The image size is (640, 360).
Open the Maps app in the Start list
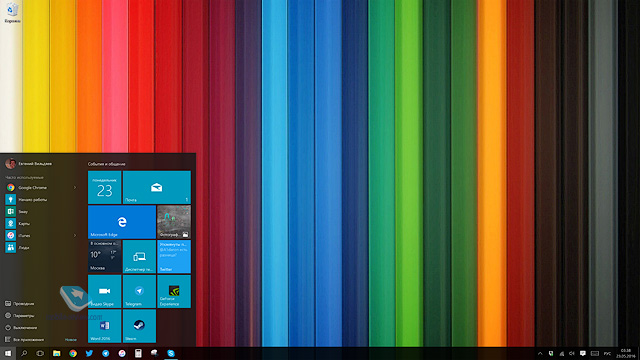coord(41,223)
